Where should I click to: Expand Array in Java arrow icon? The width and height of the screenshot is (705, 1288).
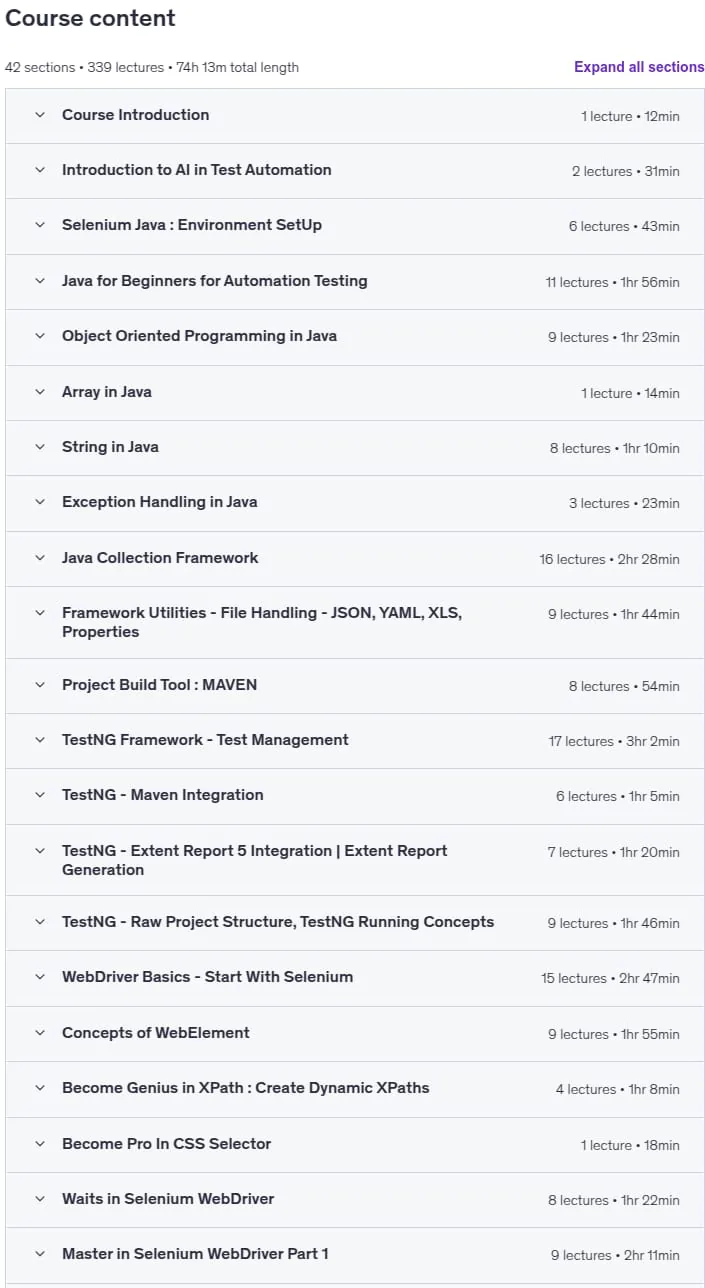40,392
